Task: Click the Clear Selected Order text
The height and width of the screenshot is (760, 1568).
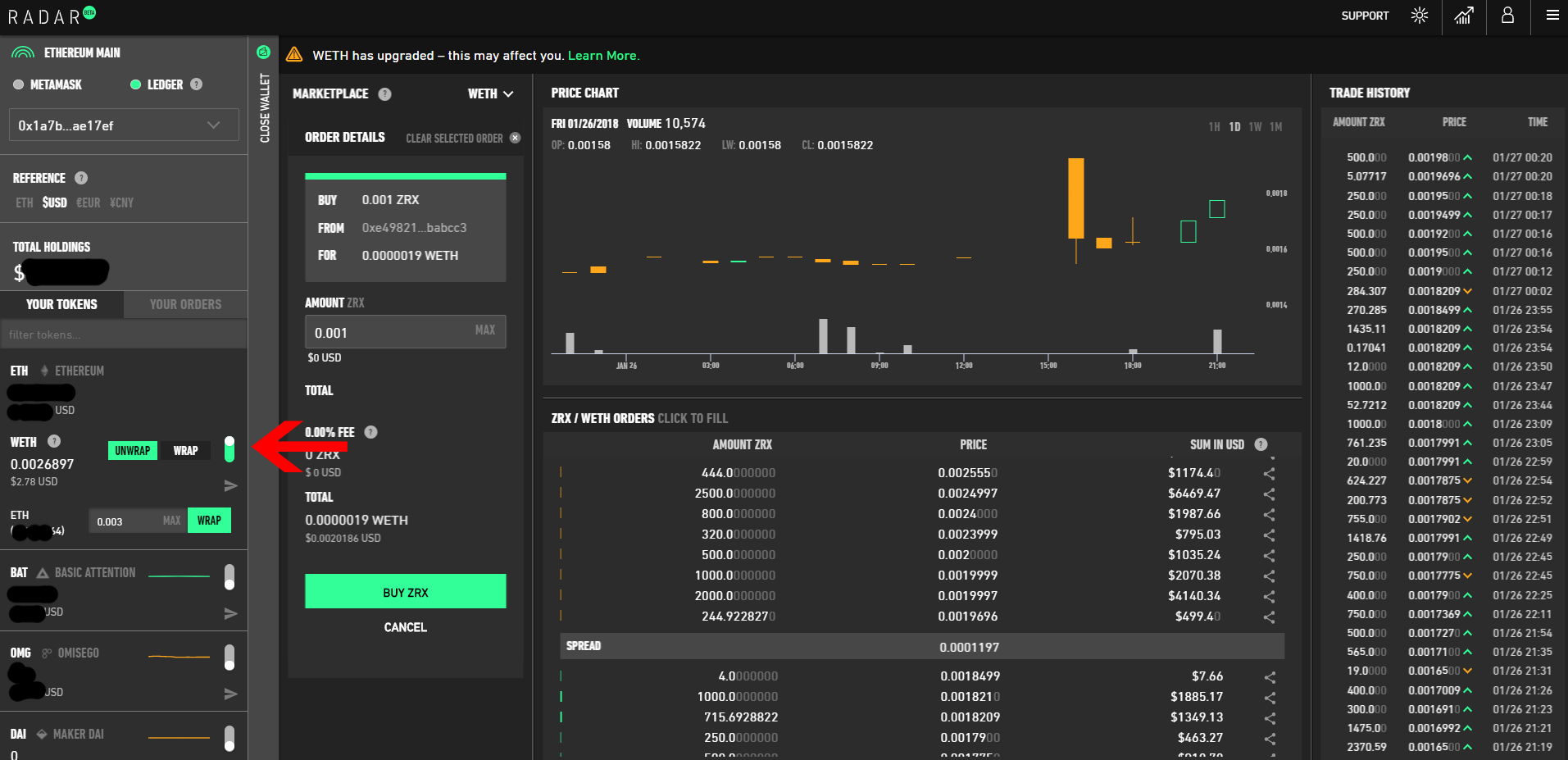Action: point(454,139)
